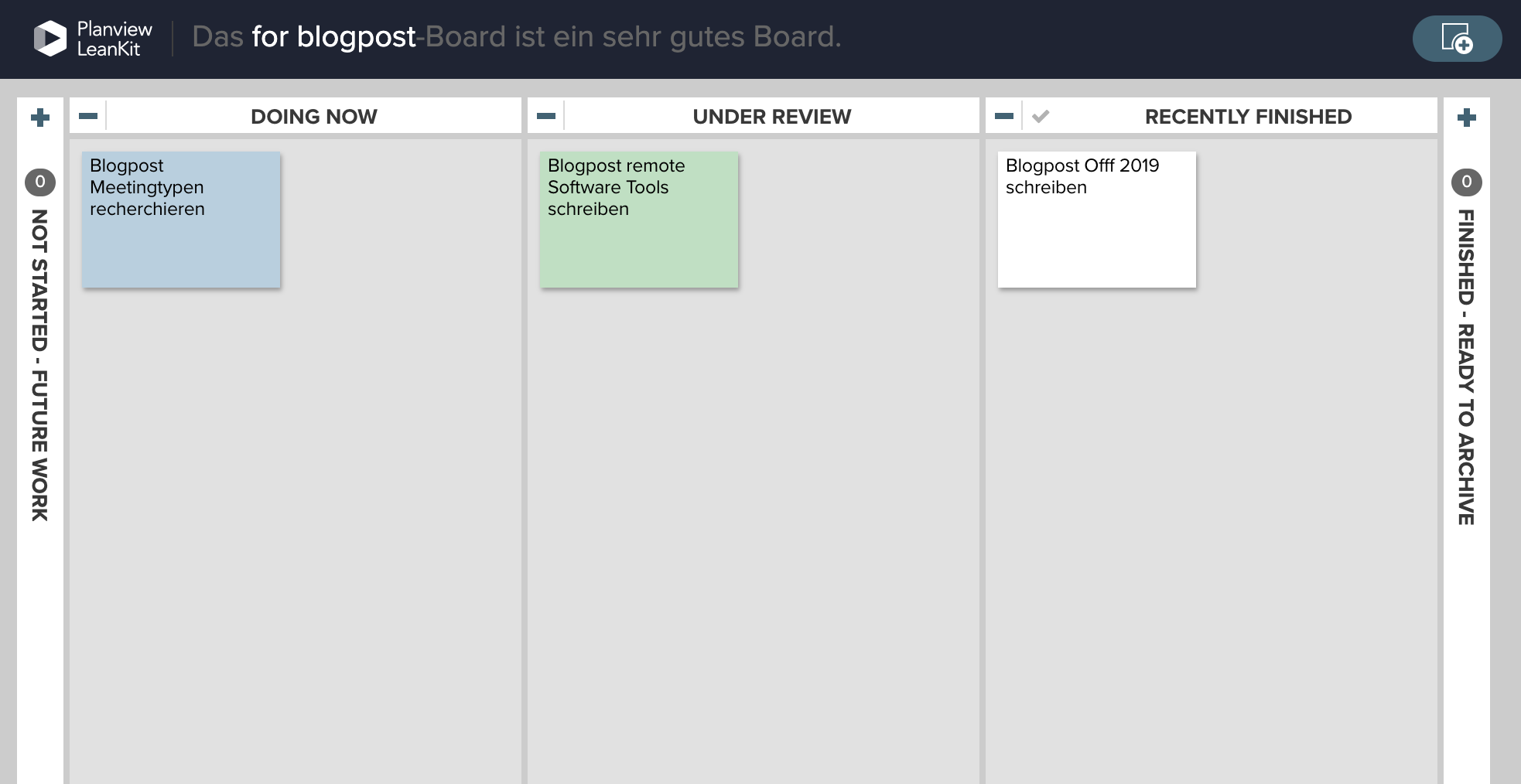1521x784 pixels.
Task: Select the Not Started - Future Work lane label
Action: click(39, 363)
